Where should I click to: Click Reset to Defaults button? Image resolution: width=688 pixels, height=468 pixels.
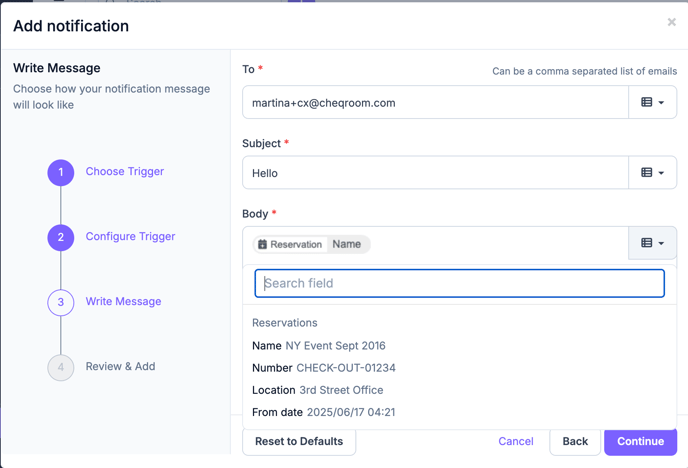click(x=299, y=441)
